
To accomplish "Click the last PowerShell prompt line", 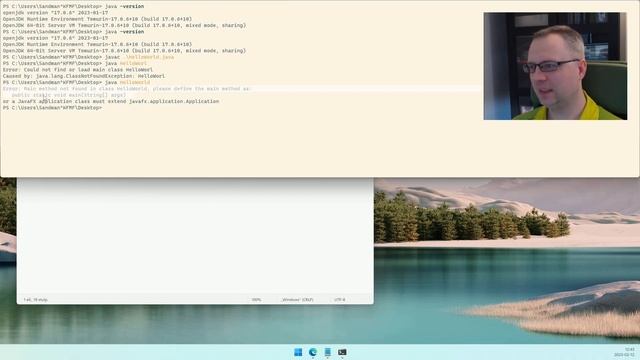I will [x=52, y=108].
